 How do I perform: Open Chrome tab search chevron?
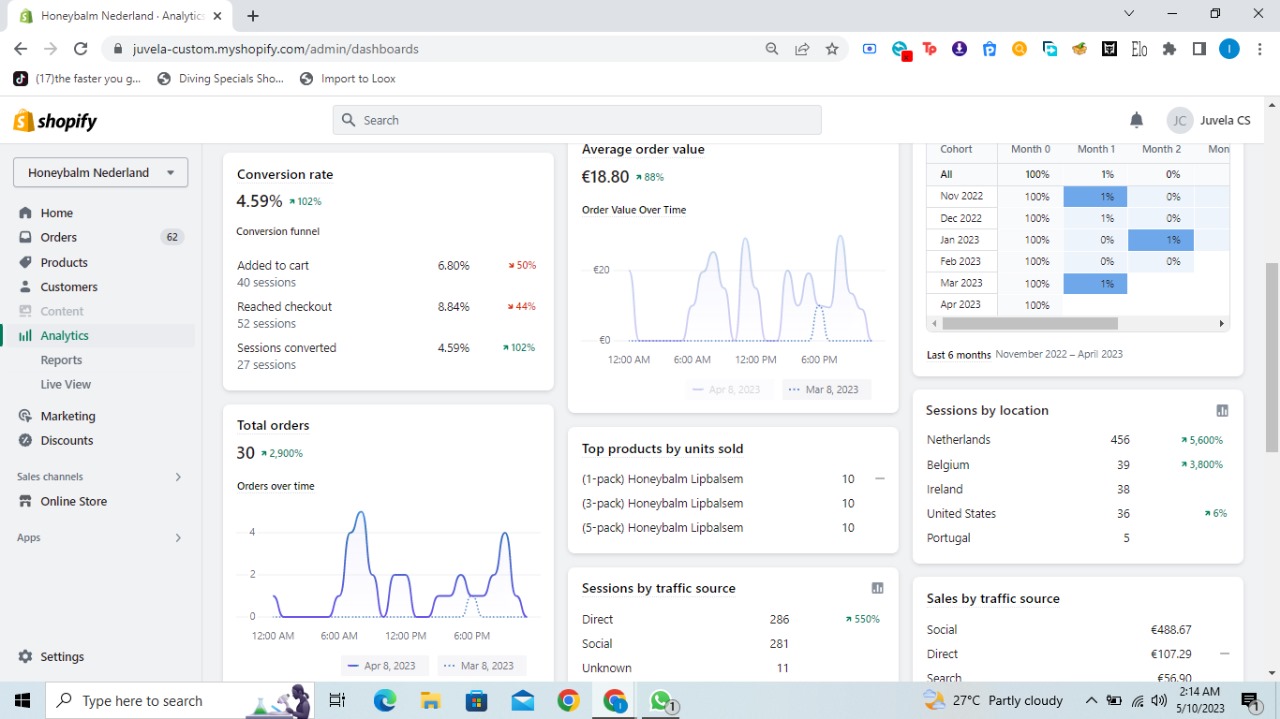(x=1129, y=14)
